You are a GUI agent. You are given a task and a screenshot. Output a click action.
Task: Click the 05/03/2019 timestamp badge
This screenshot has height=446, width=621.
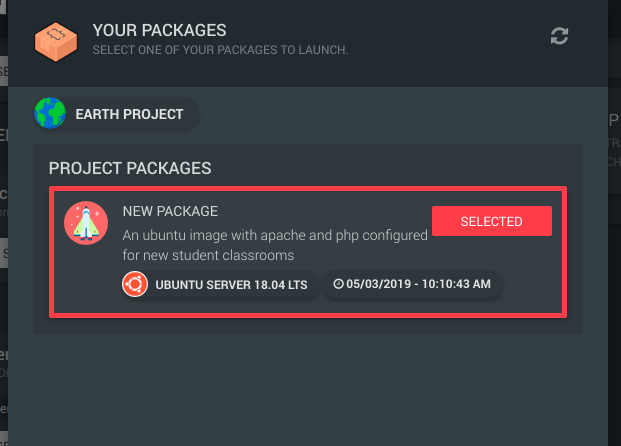pyautogui.click(x=413, y=284)
